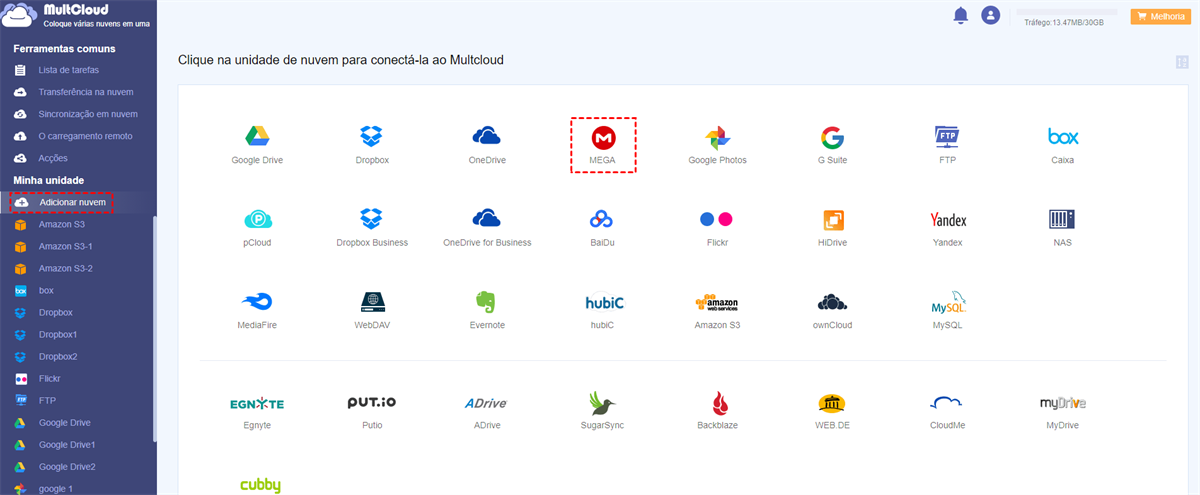Viewport: 1200px width, 495px height.
Task: Choose OneDrive for Business
Action: (486, 219)
